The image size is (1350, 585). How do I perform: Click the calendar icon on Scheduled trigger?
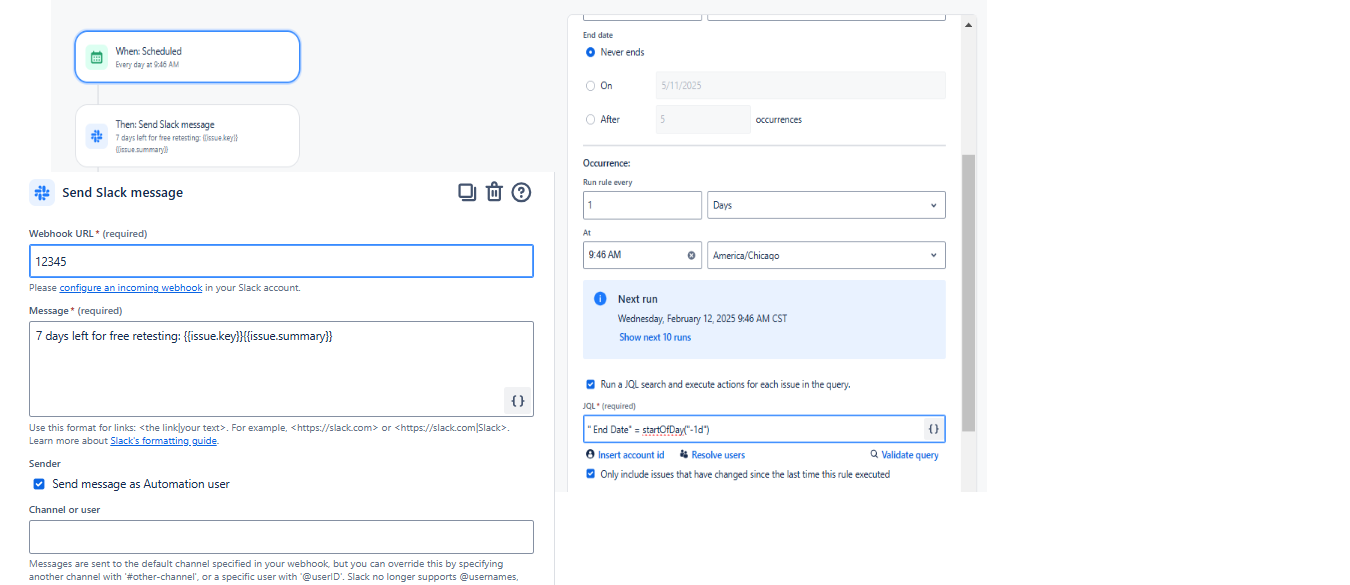point(97,57)
